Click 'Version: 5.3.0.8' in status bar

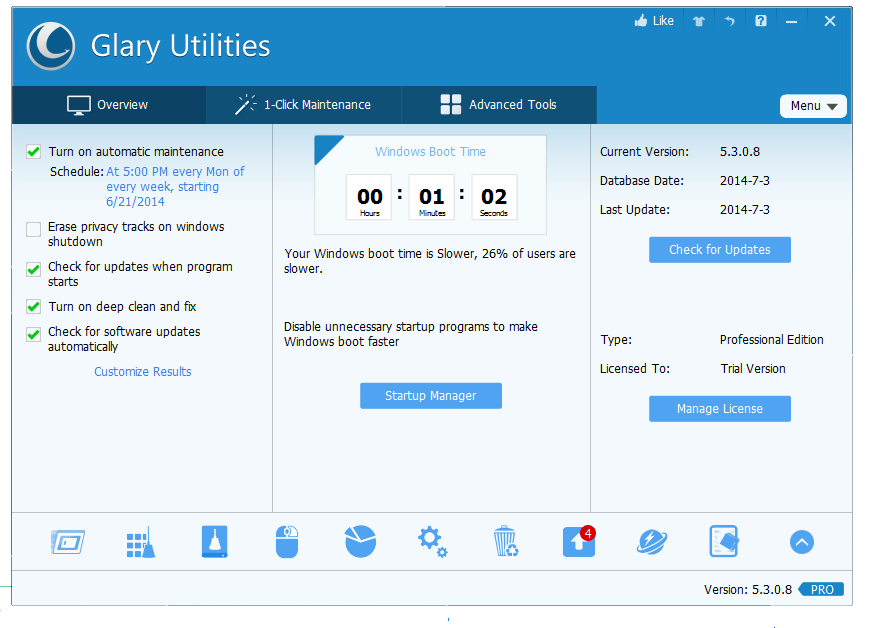(748, 589)
